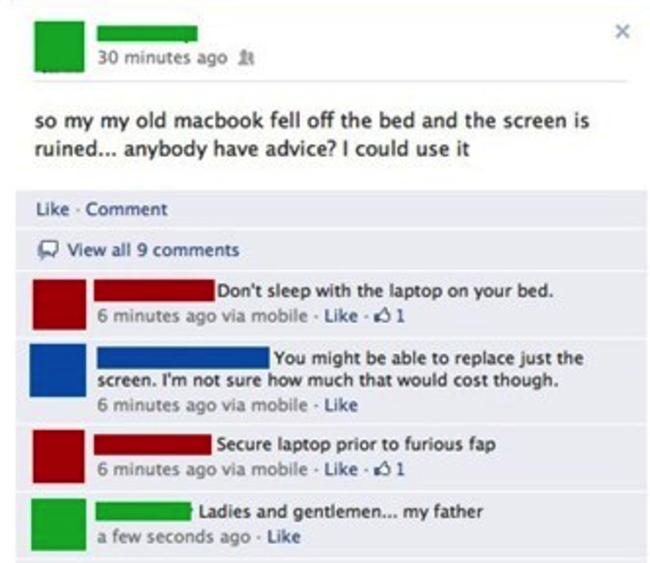The image size is (650, 563).
Task: Like the 'Don't sleep with the laptop' comment
Action: [341, 316]
